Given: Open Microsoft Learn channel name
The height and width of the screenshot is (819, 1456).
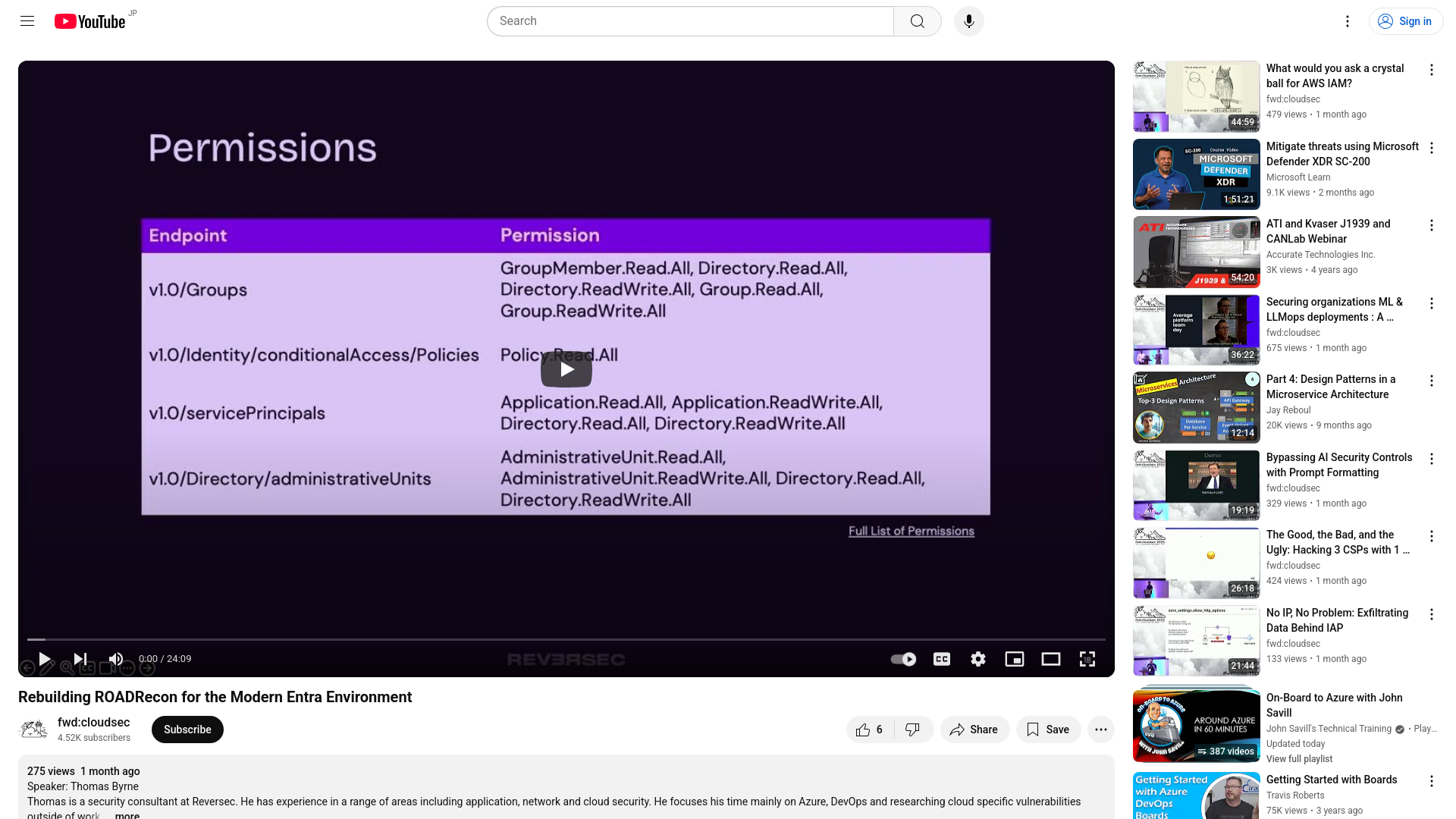Looking at the screenshot, I should (1298, 177).
